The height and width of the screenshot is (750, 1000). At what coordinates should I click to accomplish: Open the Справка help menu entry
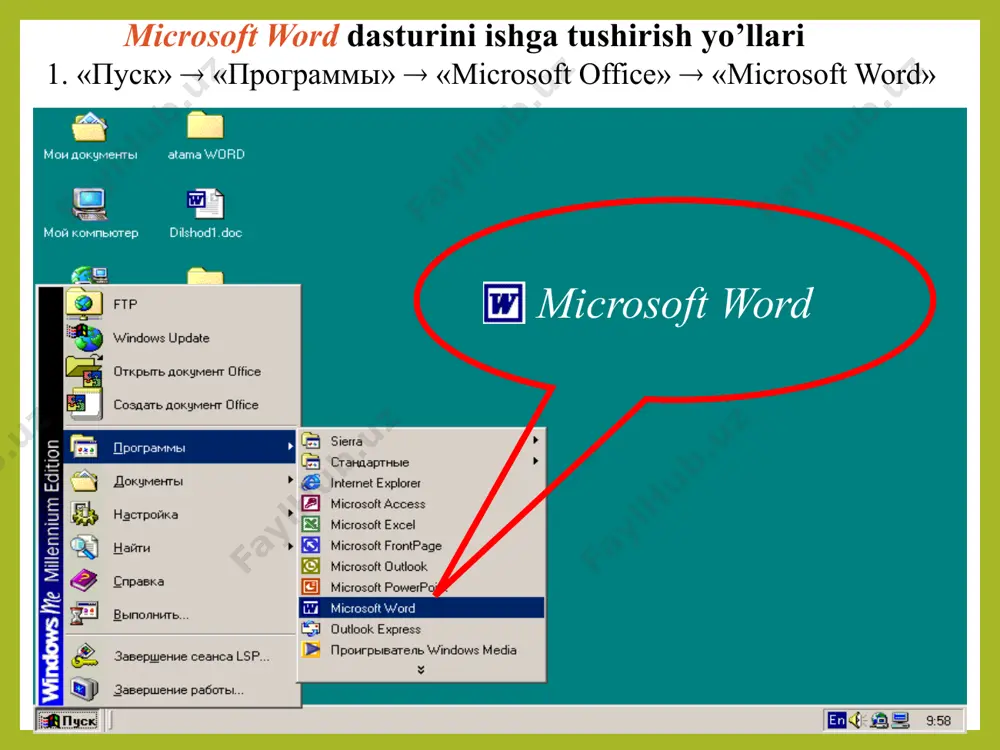pos(180,581)
